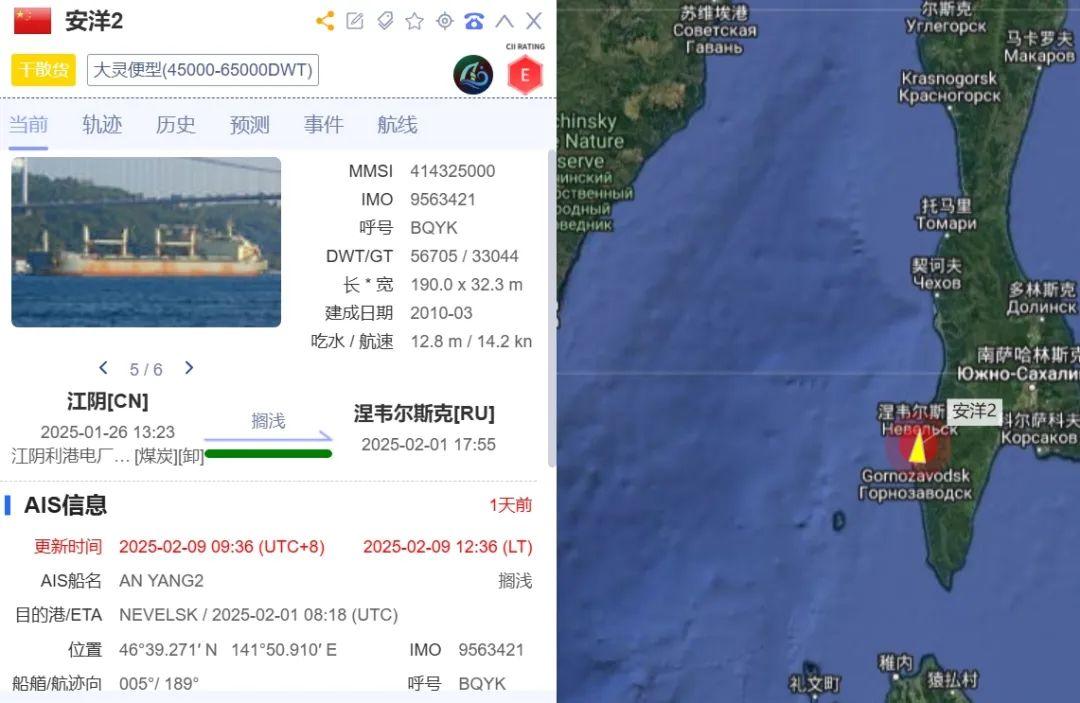
Task: Click the telephone contact icon
Action: 475,21
